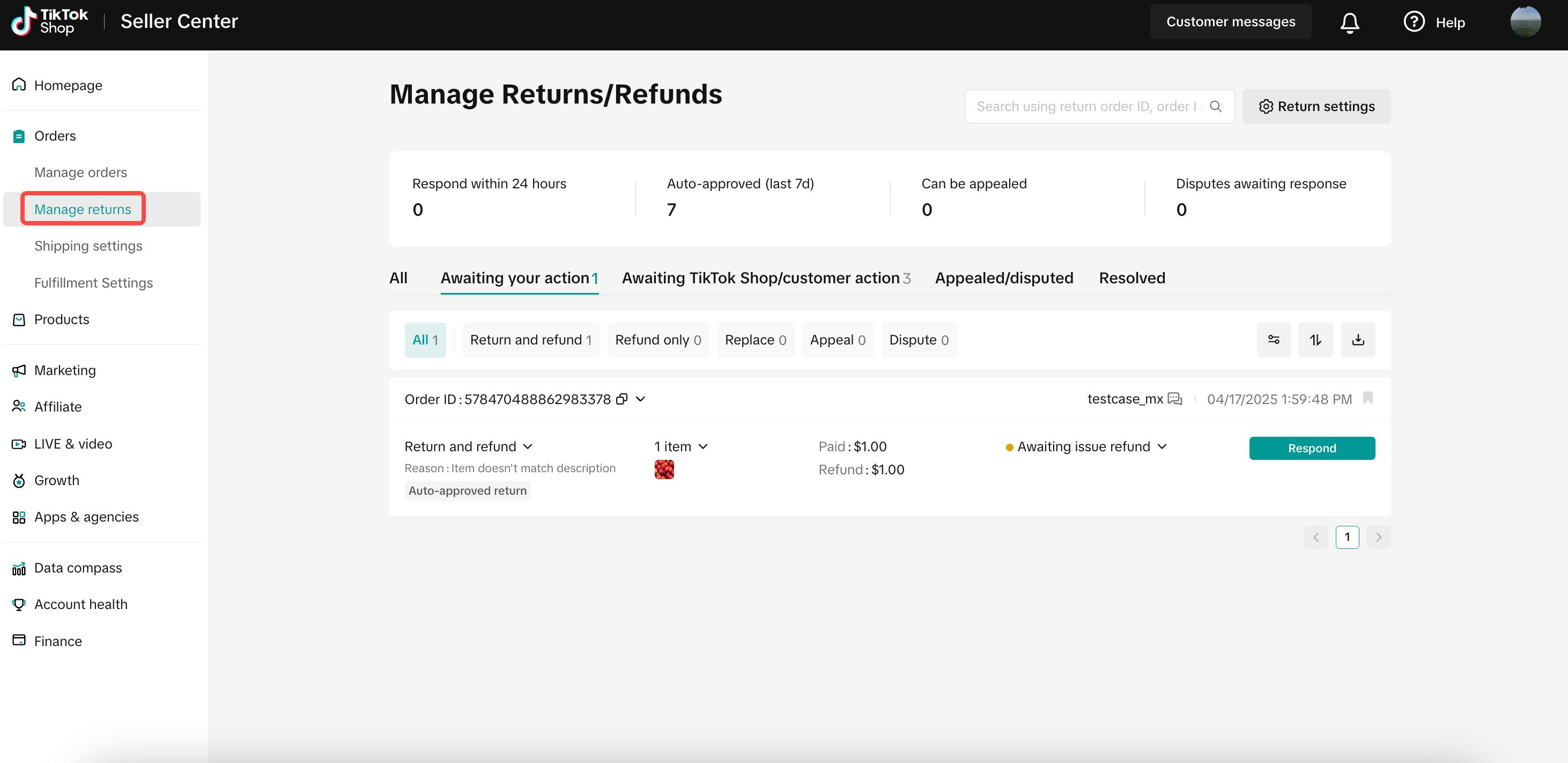
Task: Click the search magnifier icon
Action: [1216, 107]
